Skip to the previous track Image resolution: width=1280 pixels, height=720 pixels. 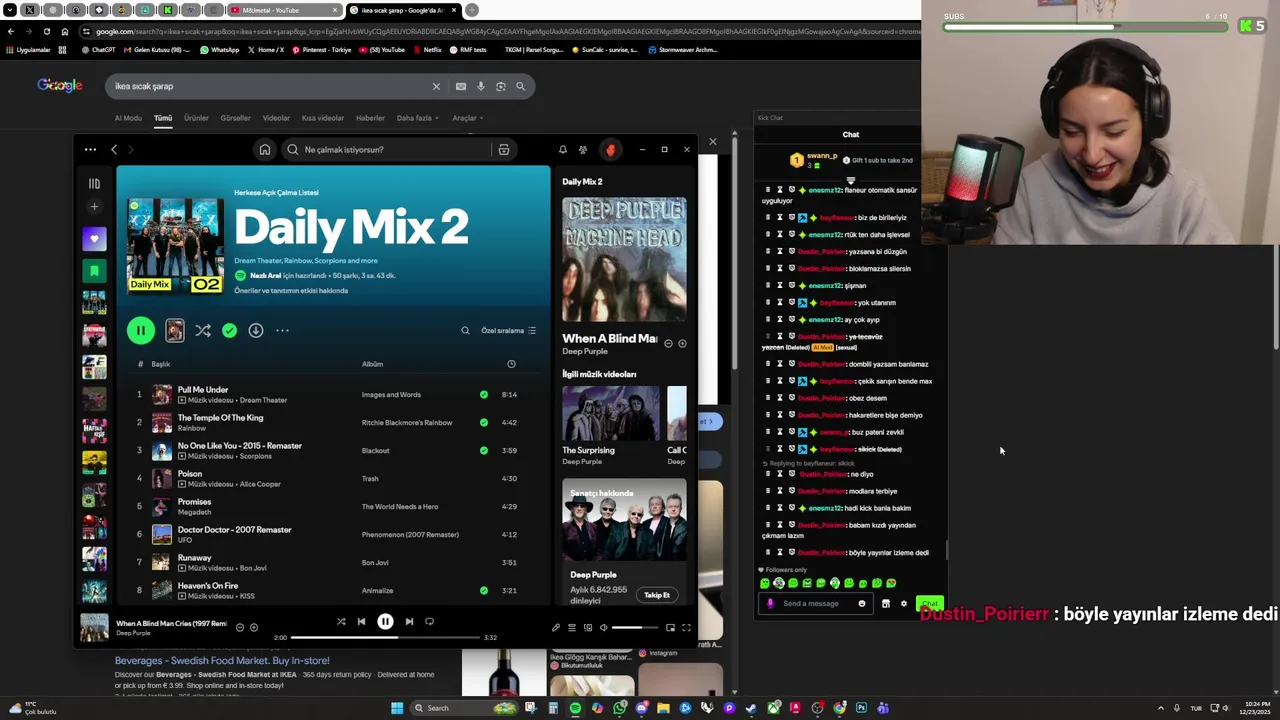(x=362, y=622)
